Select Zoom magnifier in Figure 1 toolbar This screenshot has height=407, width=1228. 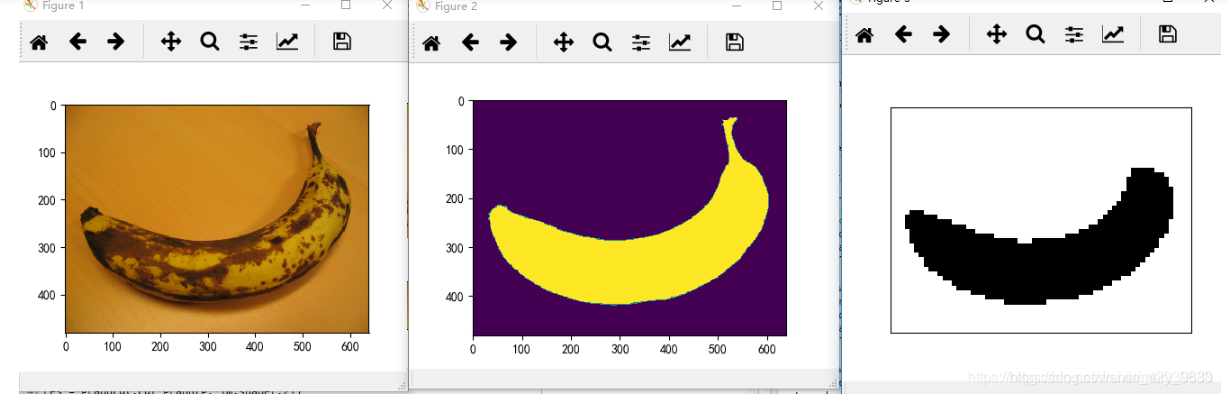(210, 42)
